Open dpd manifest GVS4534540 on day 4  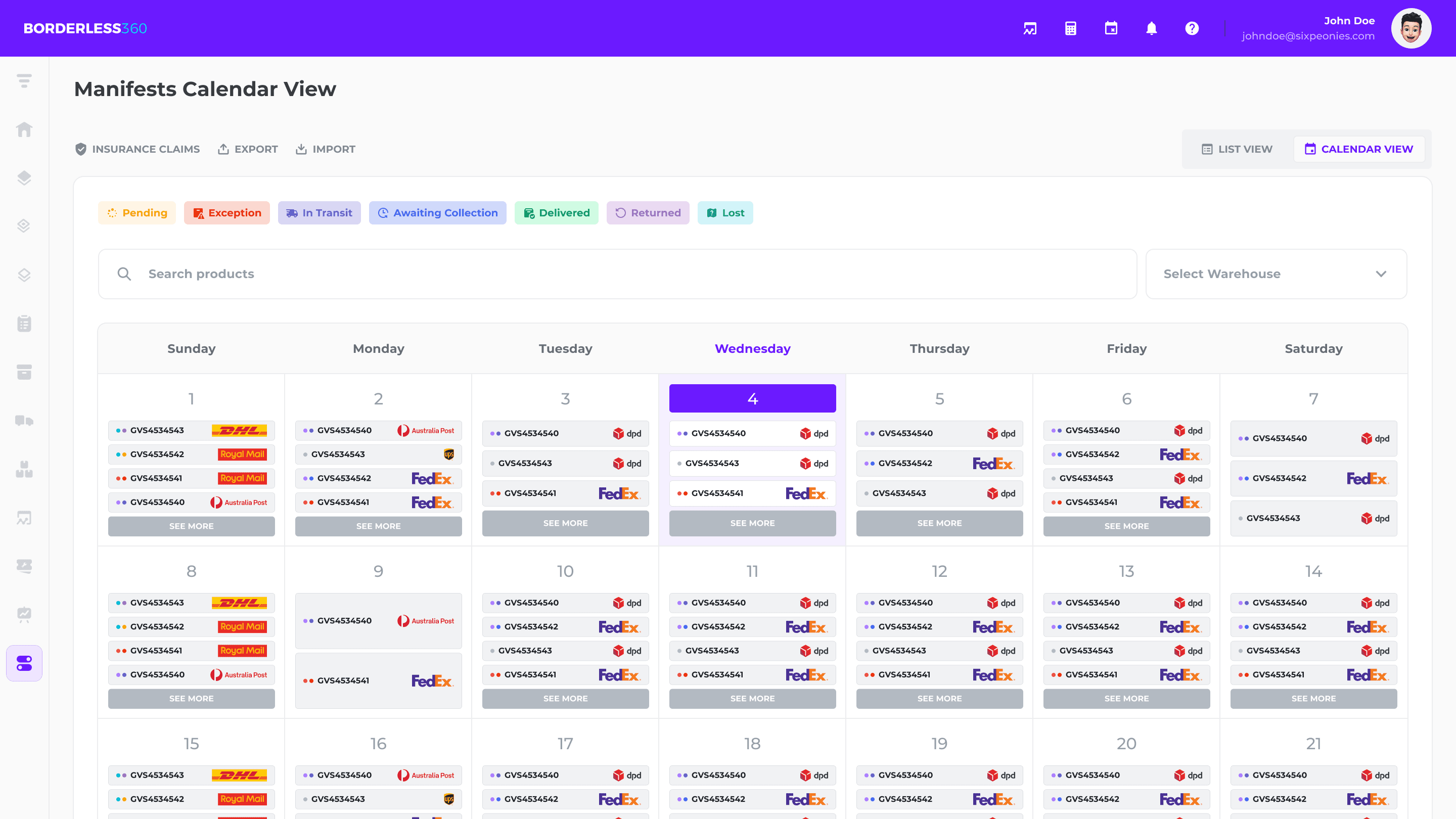752,434
